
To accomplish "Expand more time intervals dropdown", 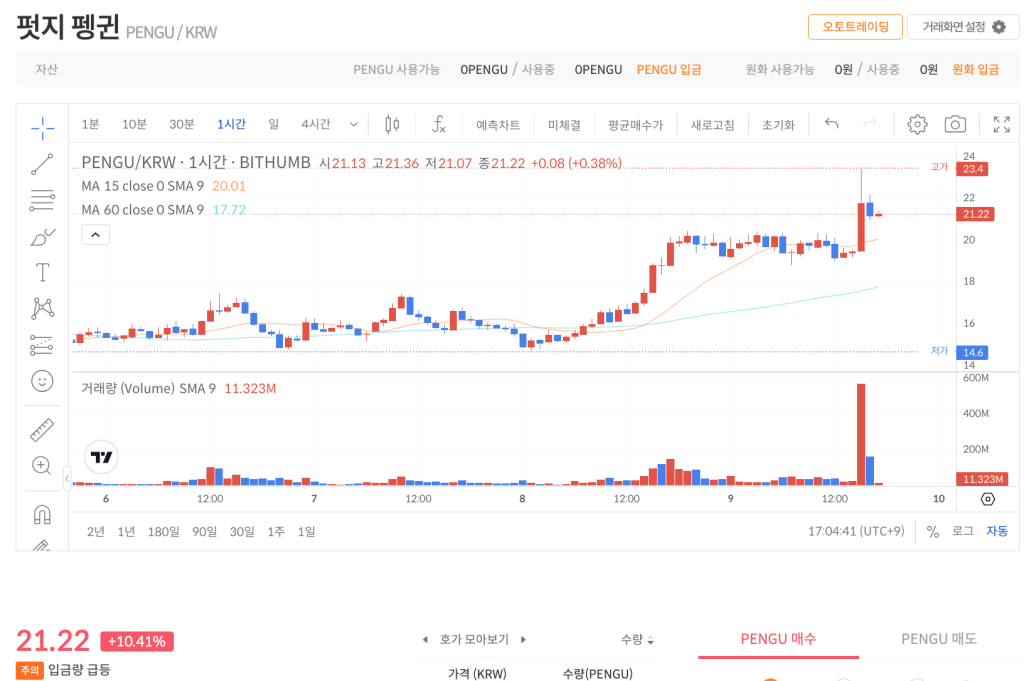I will pyautogui.click(x=353, y=124).
